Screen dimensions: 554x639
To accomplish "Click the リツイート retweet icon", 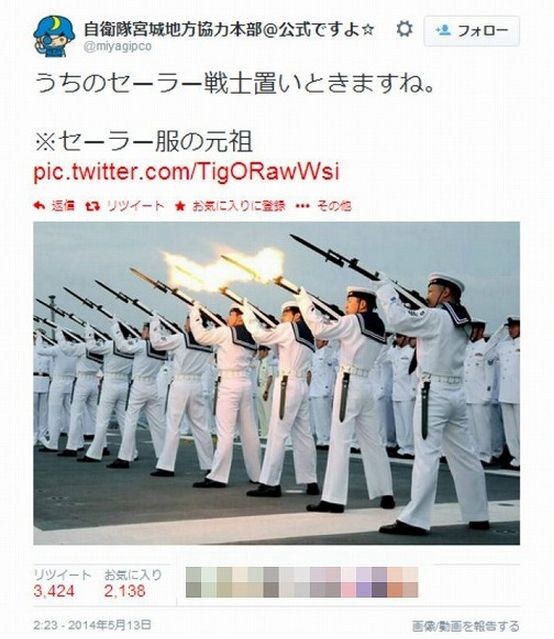I will [x=93, y=206].
